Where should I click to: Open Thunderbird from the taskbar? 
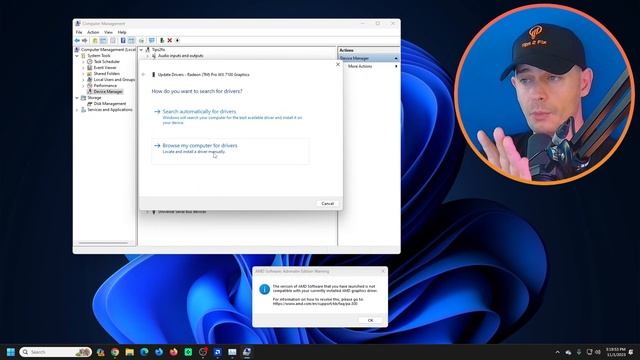159,352
